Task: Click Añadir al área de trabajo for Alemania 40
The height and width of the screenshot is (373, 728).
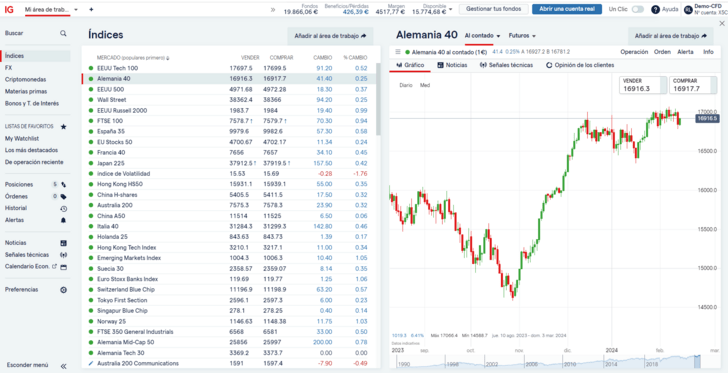Action: pos(671,36)
